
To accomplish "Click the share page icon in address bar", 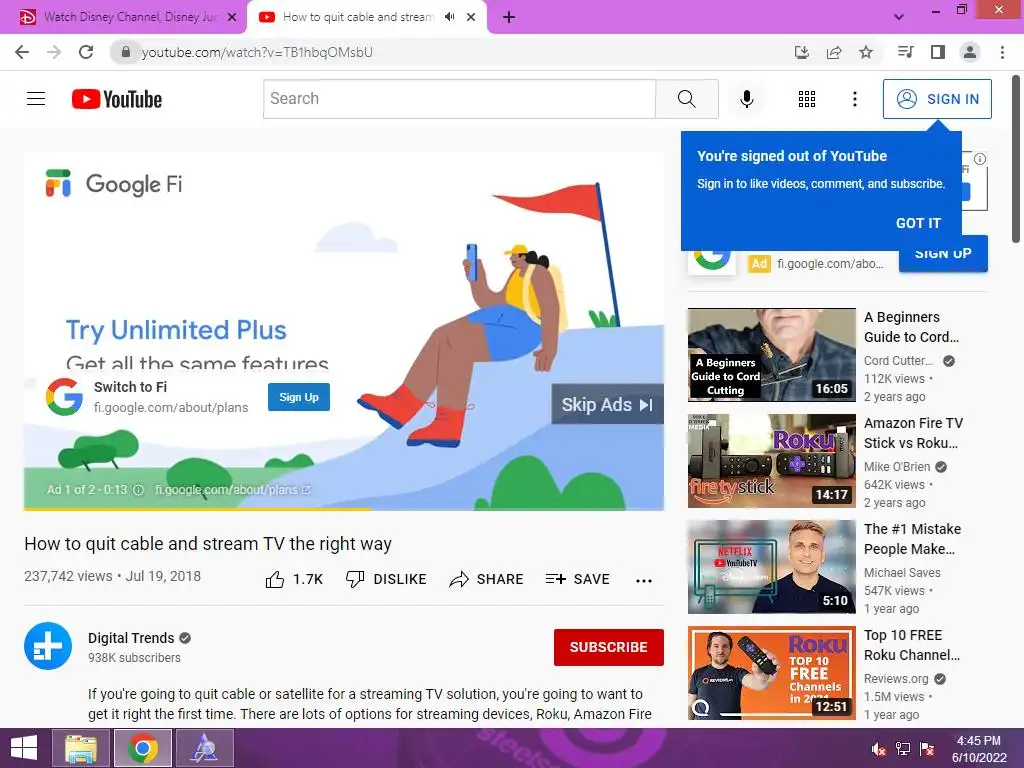I will 834,52.
